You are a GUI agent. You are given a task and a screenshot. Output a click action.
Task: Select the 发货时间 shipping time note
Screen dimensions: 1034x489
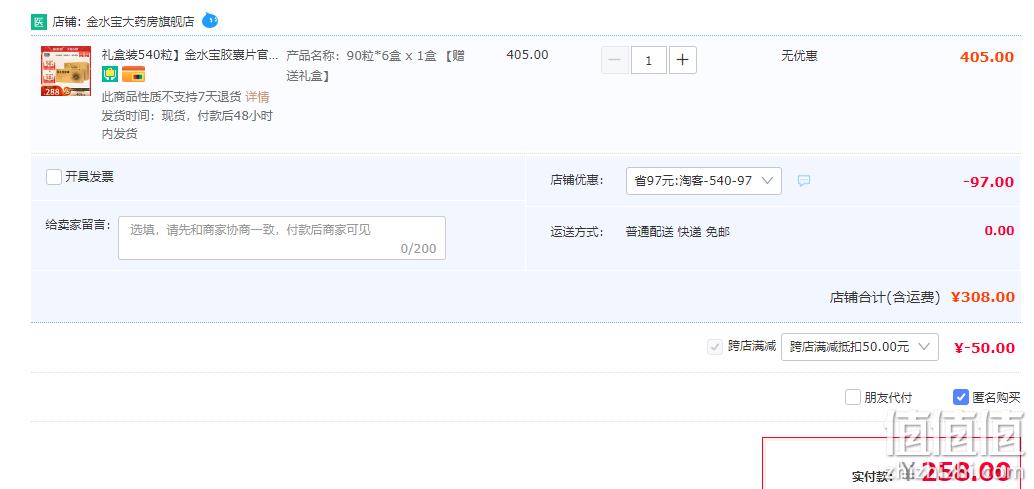pos(187,125)
